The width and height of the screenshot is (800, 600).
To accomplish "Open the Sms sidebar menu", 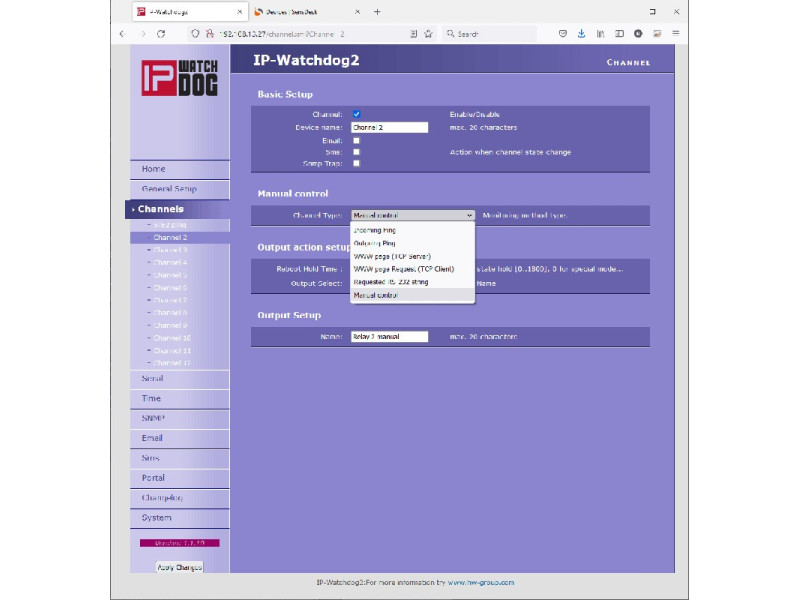I will click(x=180, y=459).
